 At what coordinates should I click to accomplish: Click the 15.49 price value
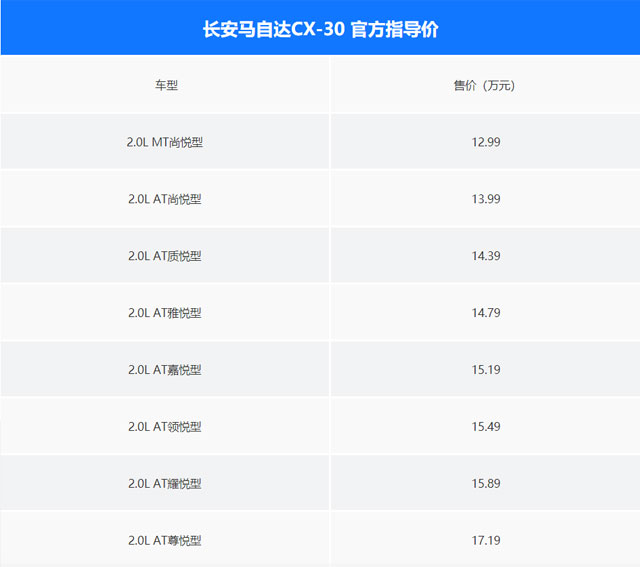pos(486,427)
